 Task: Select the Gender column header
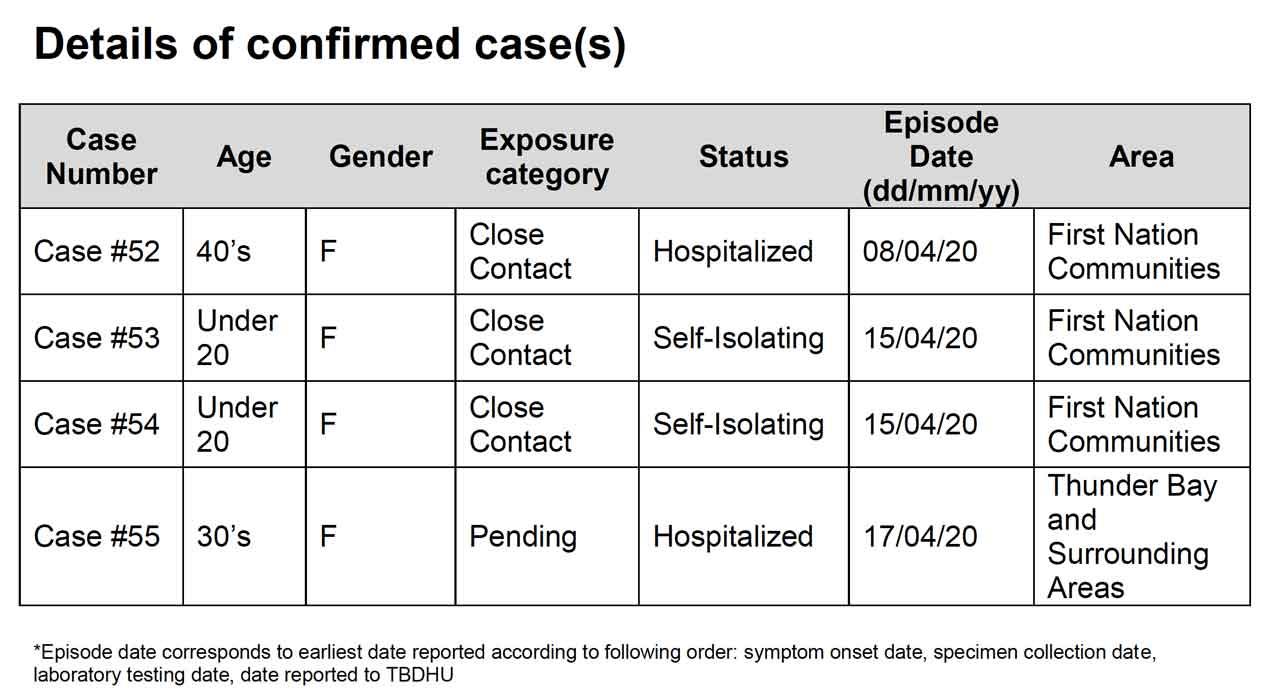(x=380, y=157)
